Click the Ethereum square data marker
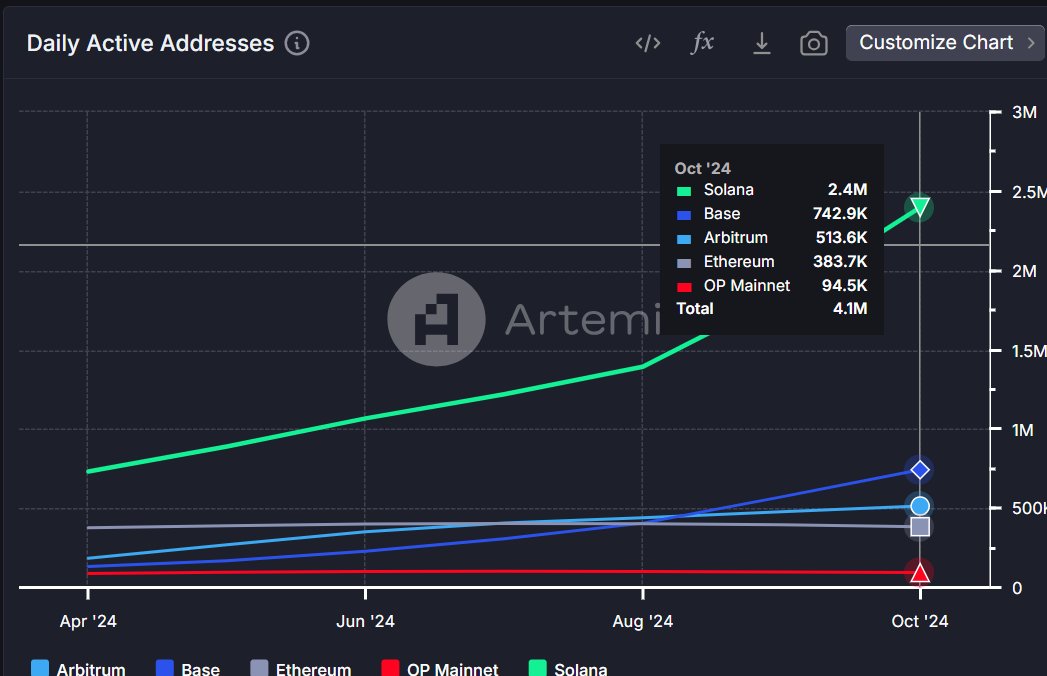 919,527
